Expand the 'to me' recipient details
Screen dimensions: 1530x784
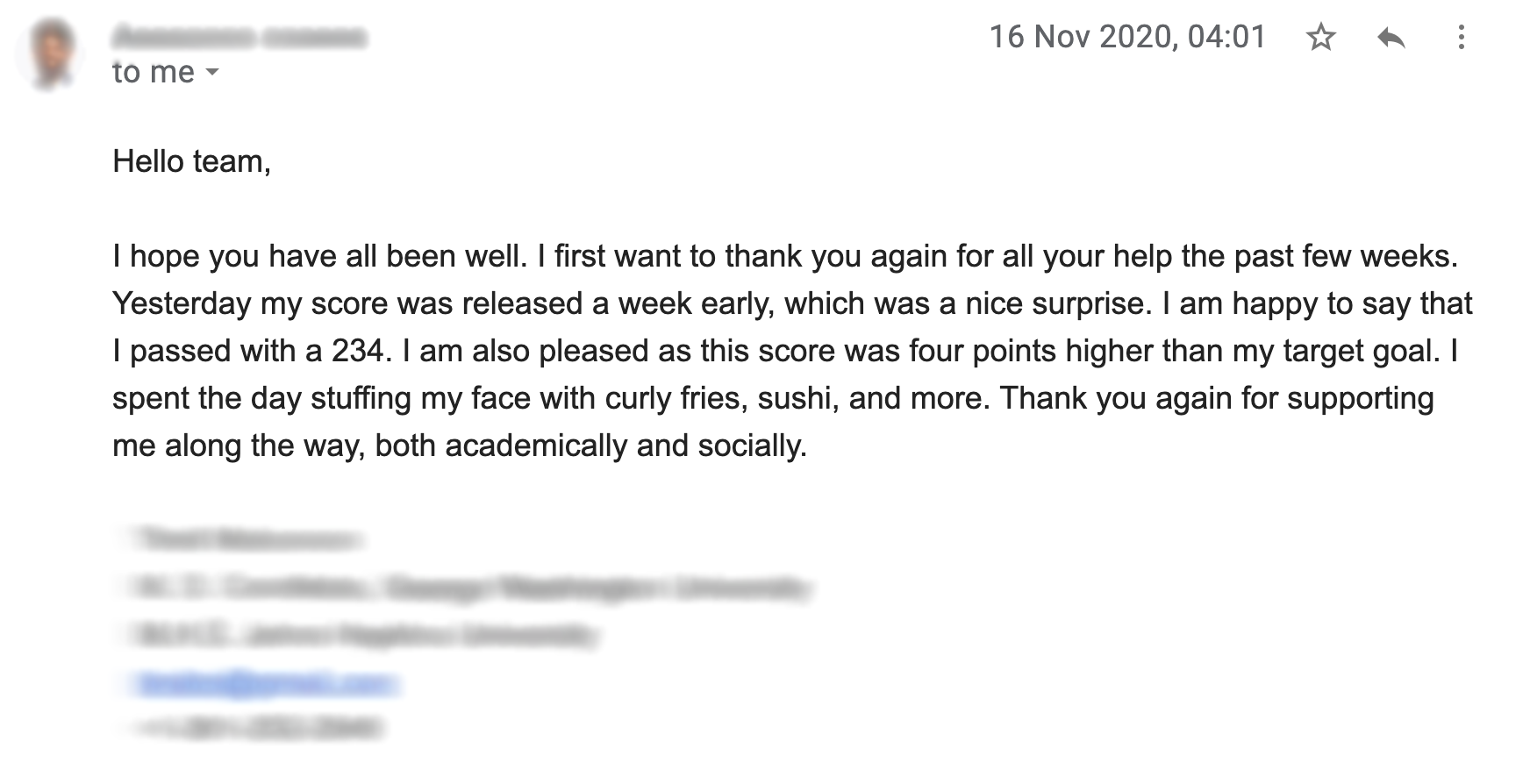pos(212,72)
